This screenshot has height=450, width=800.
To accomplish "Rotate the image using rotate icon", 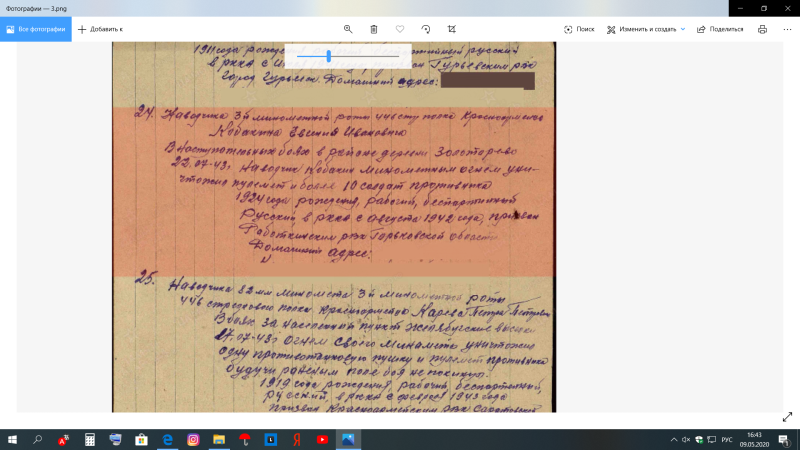I will (426, 29).
